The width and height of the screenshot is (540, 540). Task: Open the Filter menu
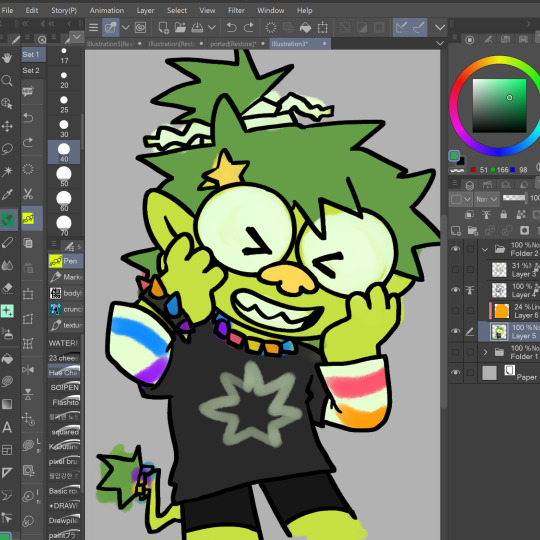[x=236, y=10]
